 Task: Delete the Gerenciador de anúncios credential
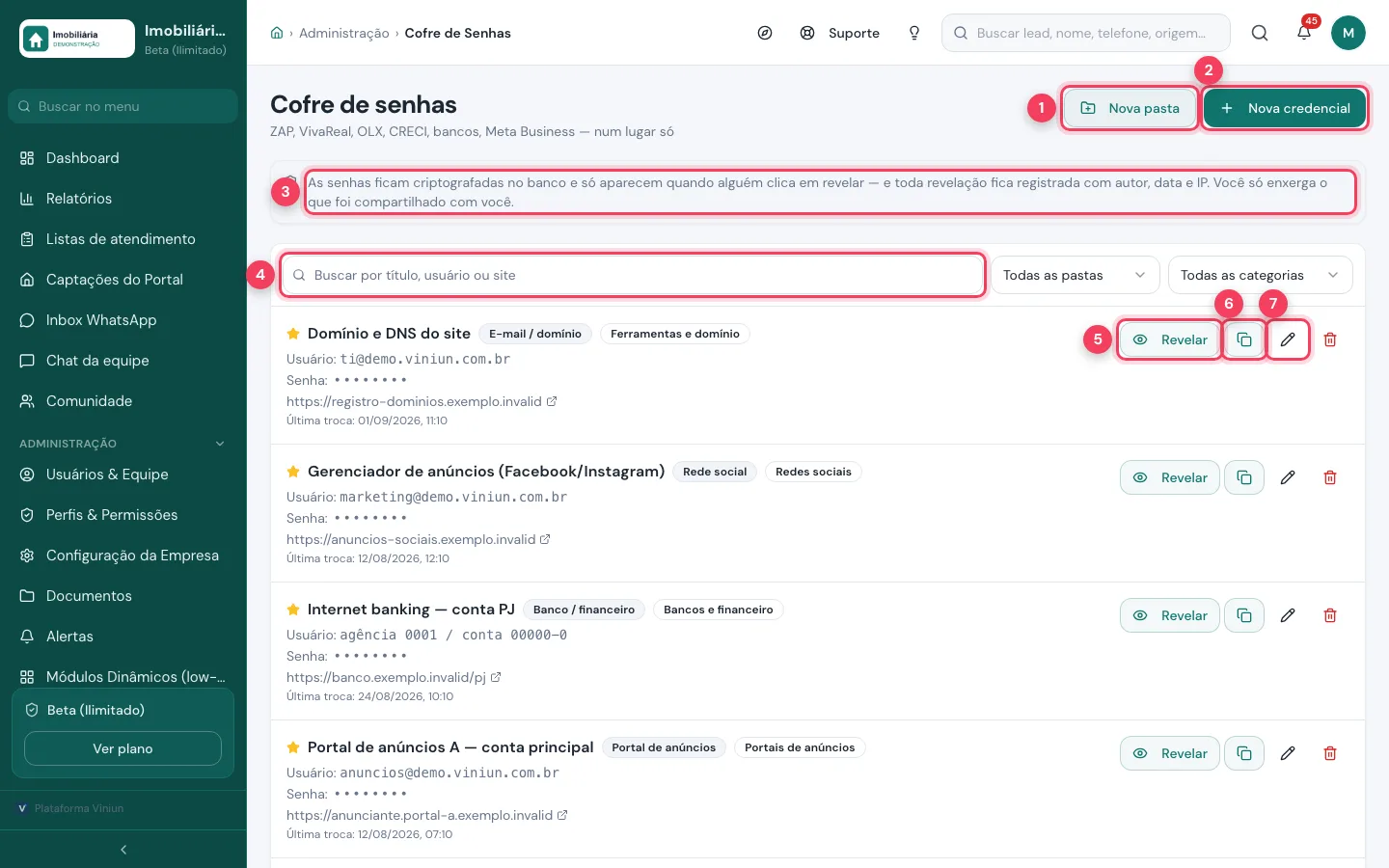click(1330, 477)
